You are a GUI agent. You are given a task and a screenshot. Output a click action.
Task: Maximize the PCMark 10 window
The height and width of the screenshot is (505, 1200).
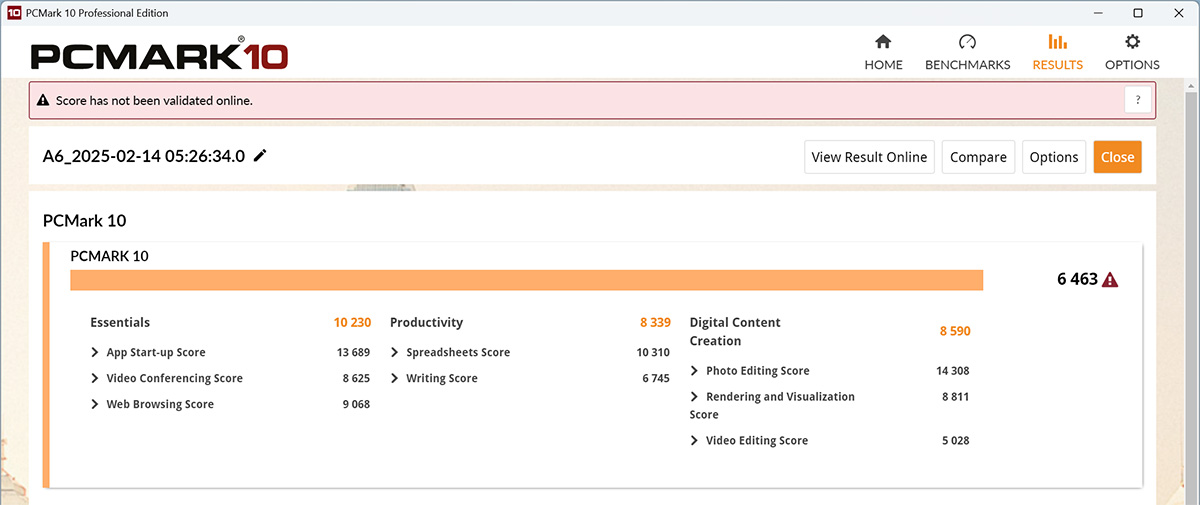pos(1138,13)
